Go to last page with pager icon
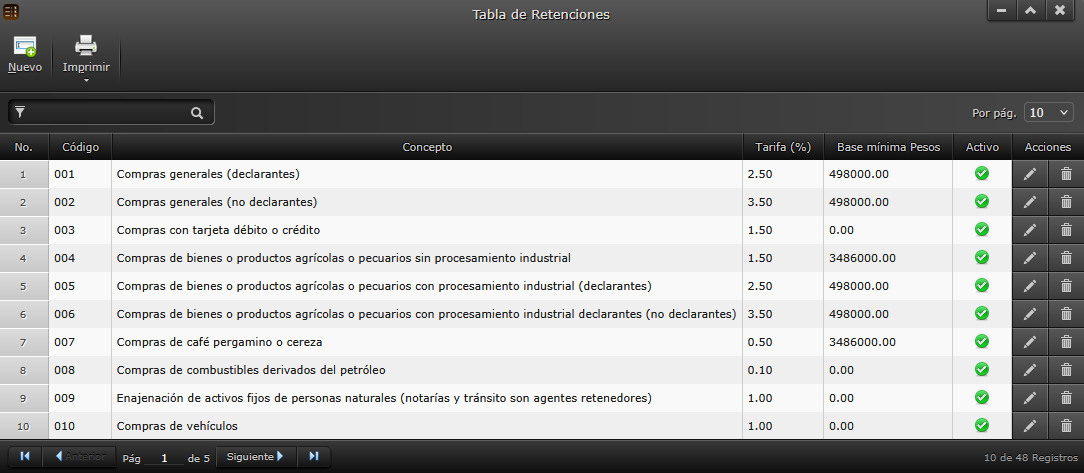The width and height of the screenshot is (1084, 473). [x=314, y=457]
